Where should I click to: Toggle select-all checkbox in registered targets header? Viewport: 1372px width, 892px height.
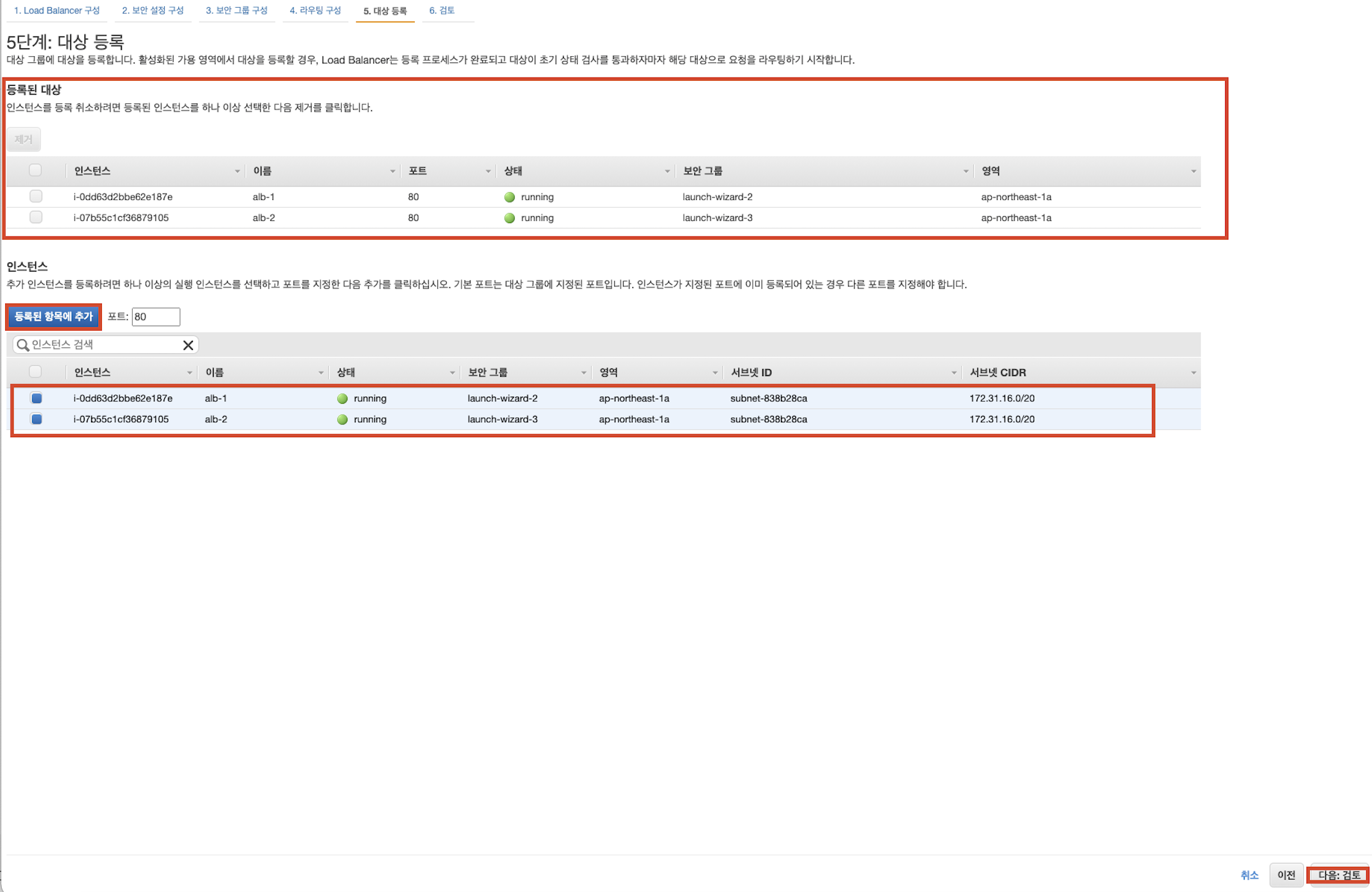click(x=35, y=170)
